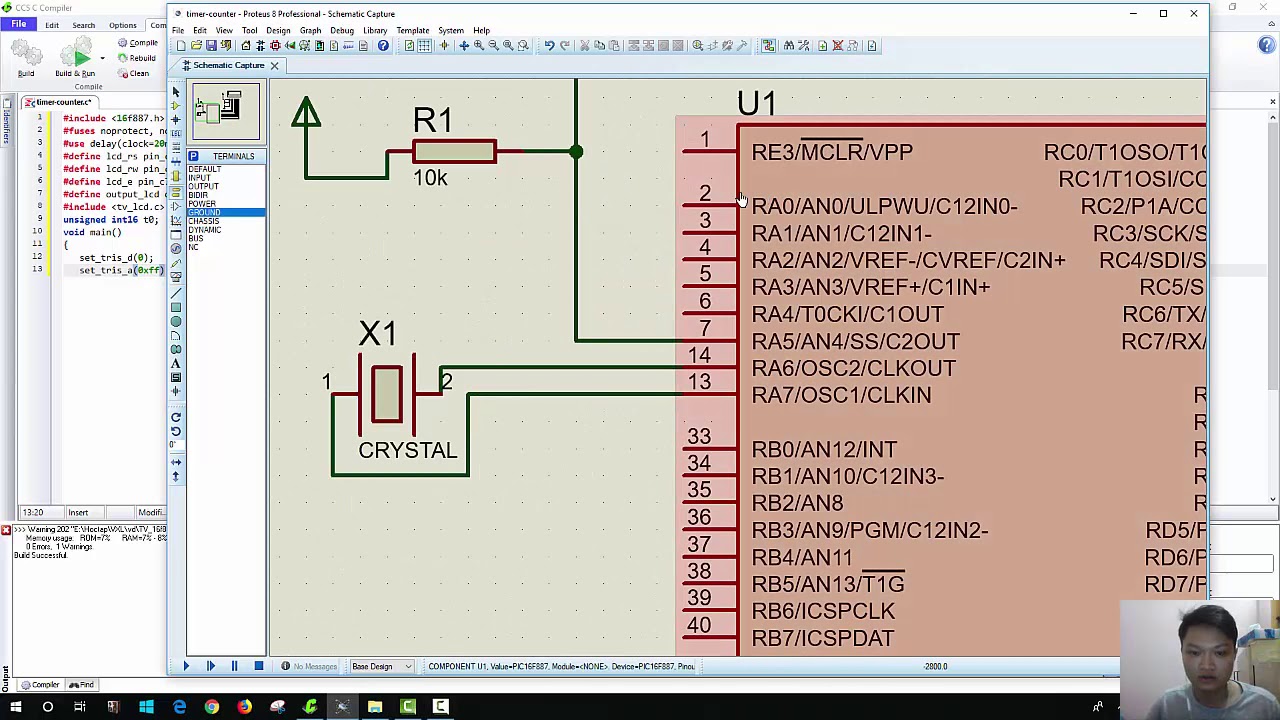This screenshot has height=720, width=1280.
Task: Open the View menu in Proteus
Action: 224,30
